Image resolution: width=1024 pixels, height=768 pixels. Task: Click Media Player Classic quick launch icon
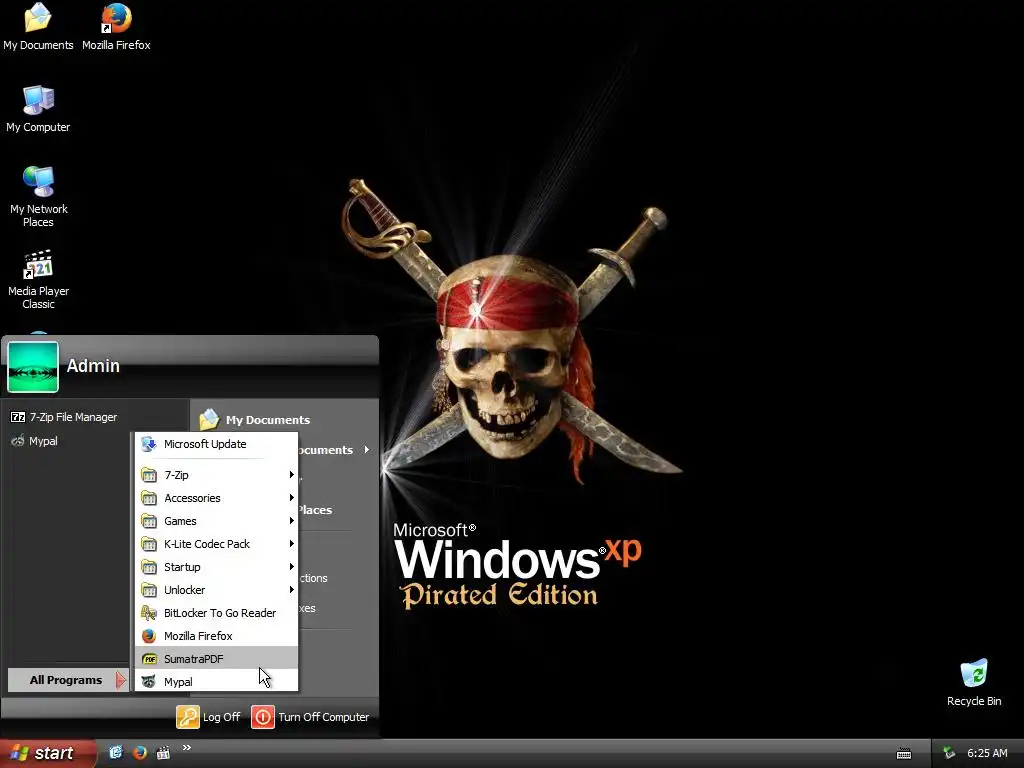pos(163,752)
